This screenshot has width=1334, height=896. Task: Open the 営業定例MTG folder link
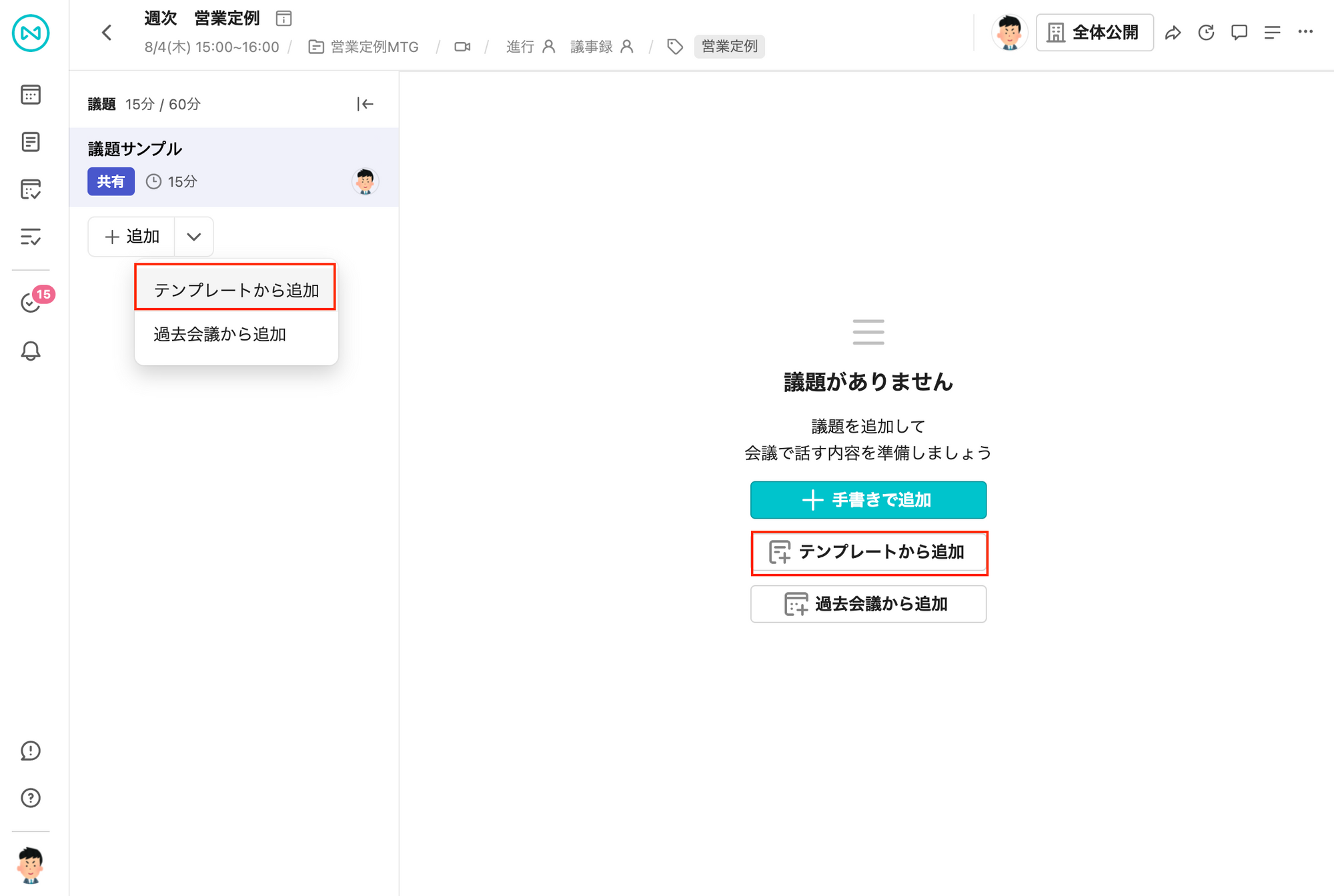[x=364, y=47]
